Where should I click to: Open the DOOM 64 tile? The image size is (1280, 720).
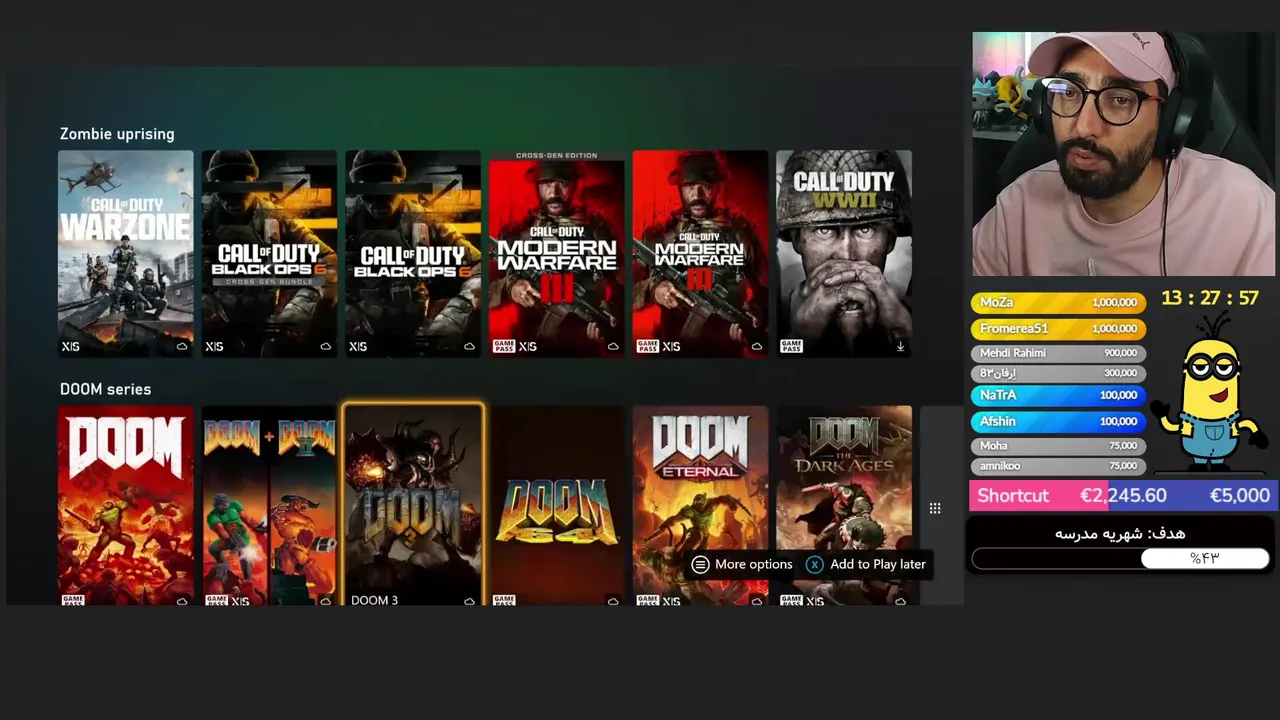tap(556, 506)
